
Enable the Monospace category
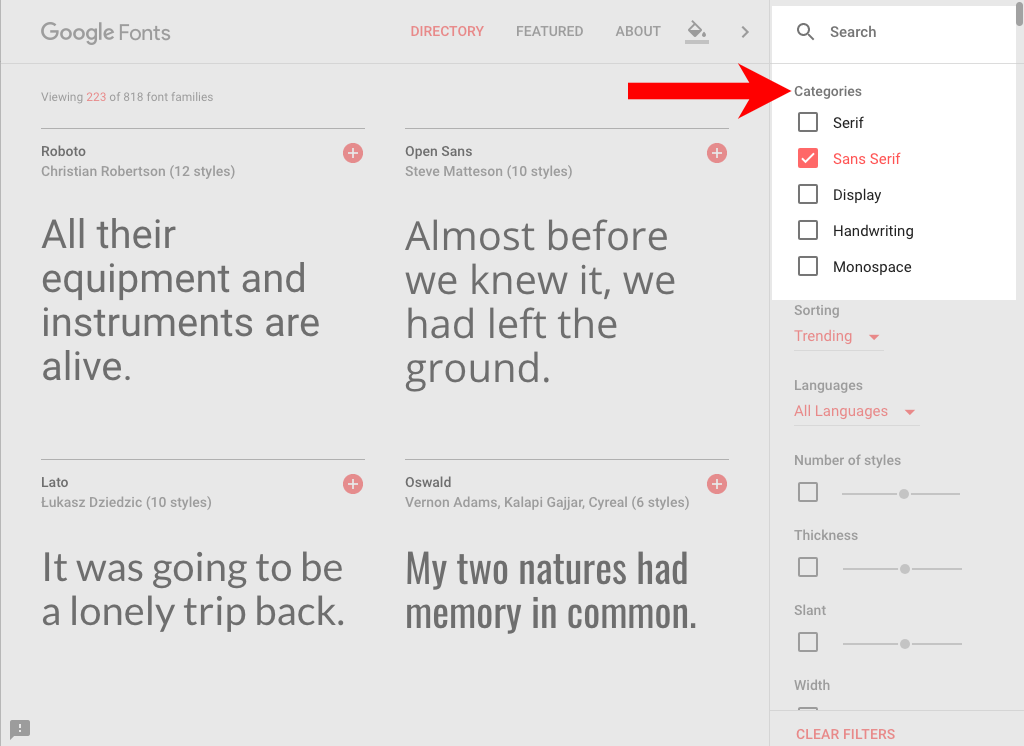[x=808, y=266]
